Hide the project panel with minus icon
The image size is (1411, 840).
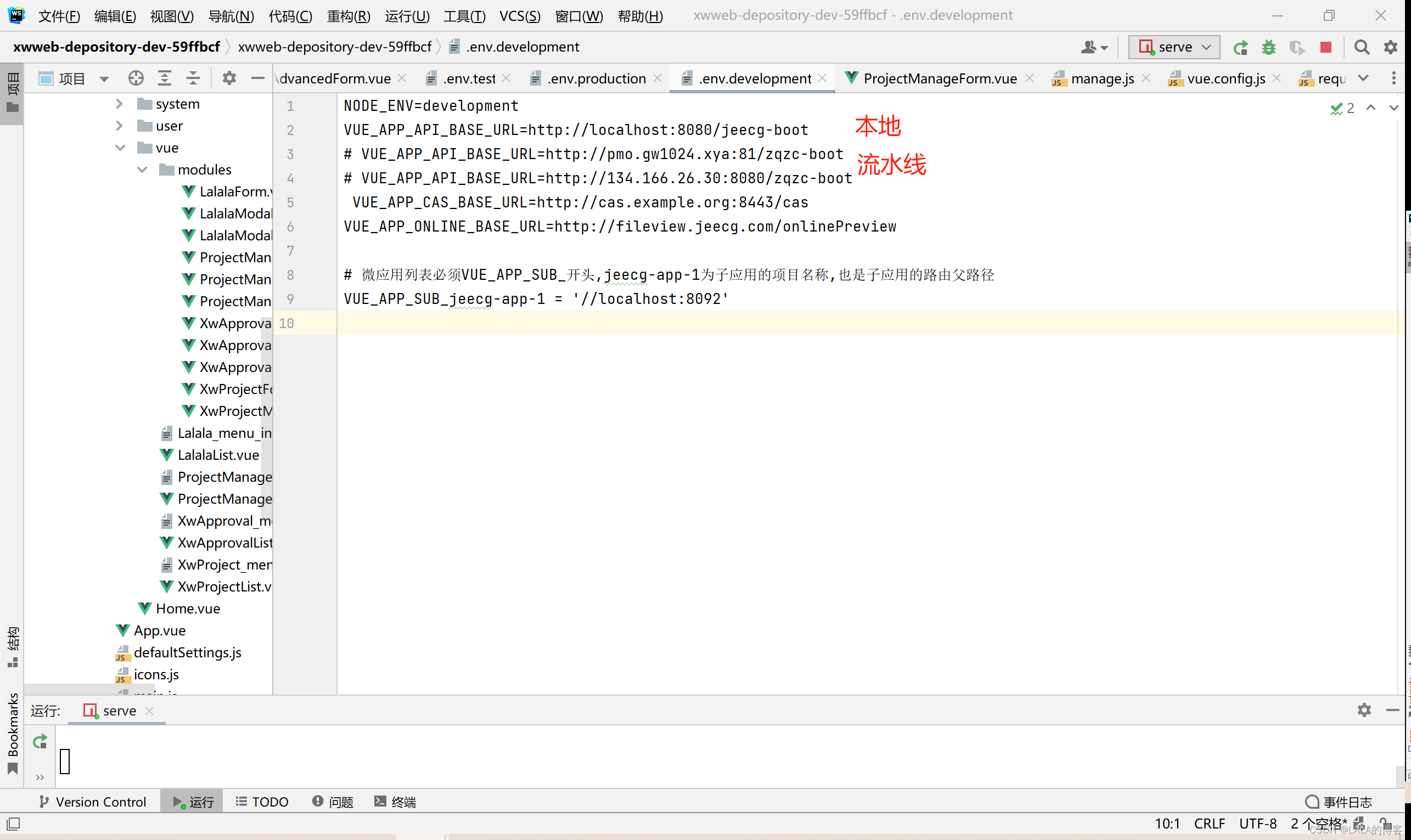(257, 78)
